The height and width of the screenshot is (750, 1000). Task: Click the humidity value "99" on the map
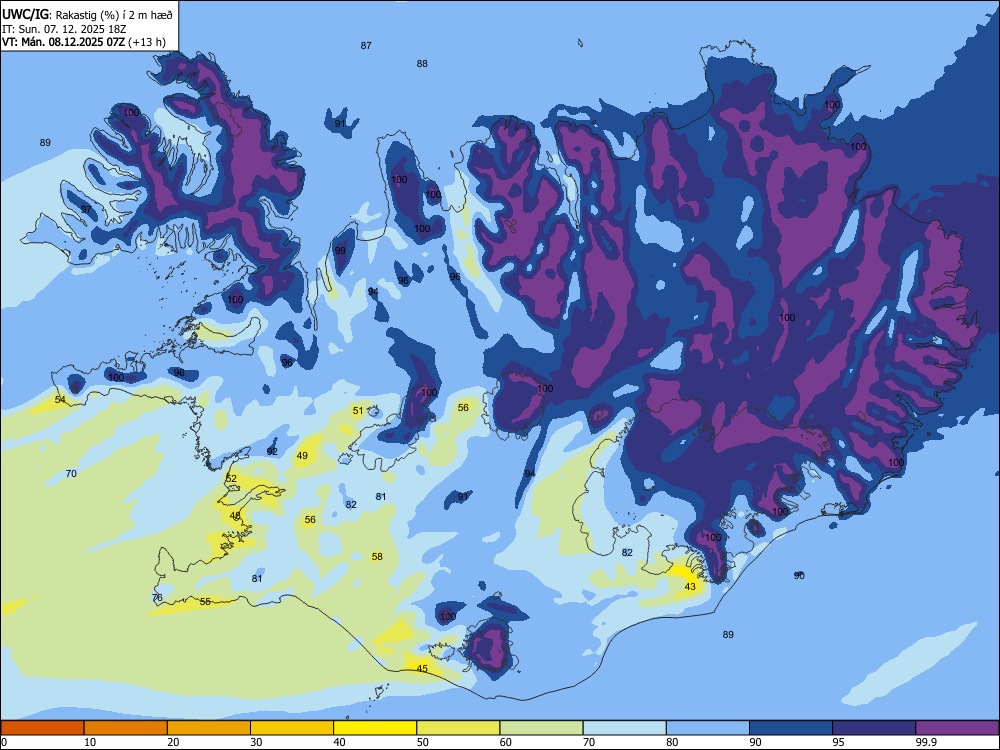341,250
